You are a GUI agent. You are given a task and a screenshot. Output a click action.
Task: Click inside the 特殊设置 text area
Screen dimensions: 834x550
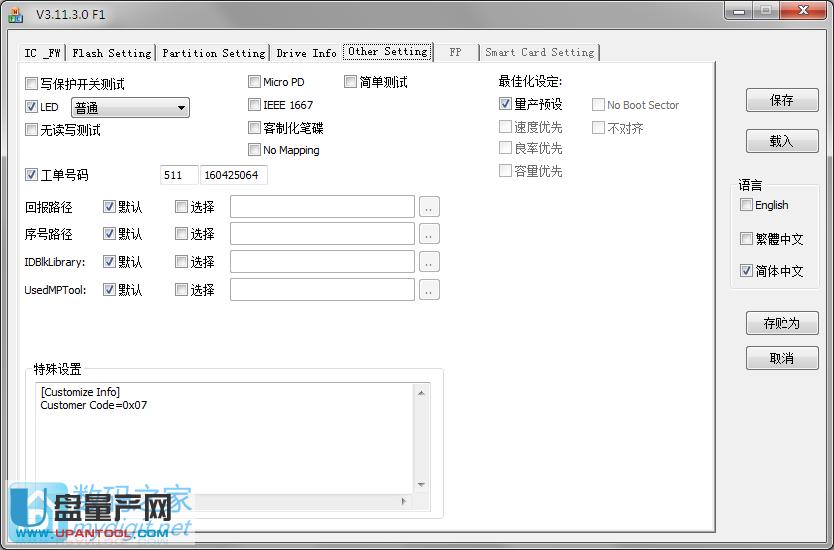tap(224, 439)
